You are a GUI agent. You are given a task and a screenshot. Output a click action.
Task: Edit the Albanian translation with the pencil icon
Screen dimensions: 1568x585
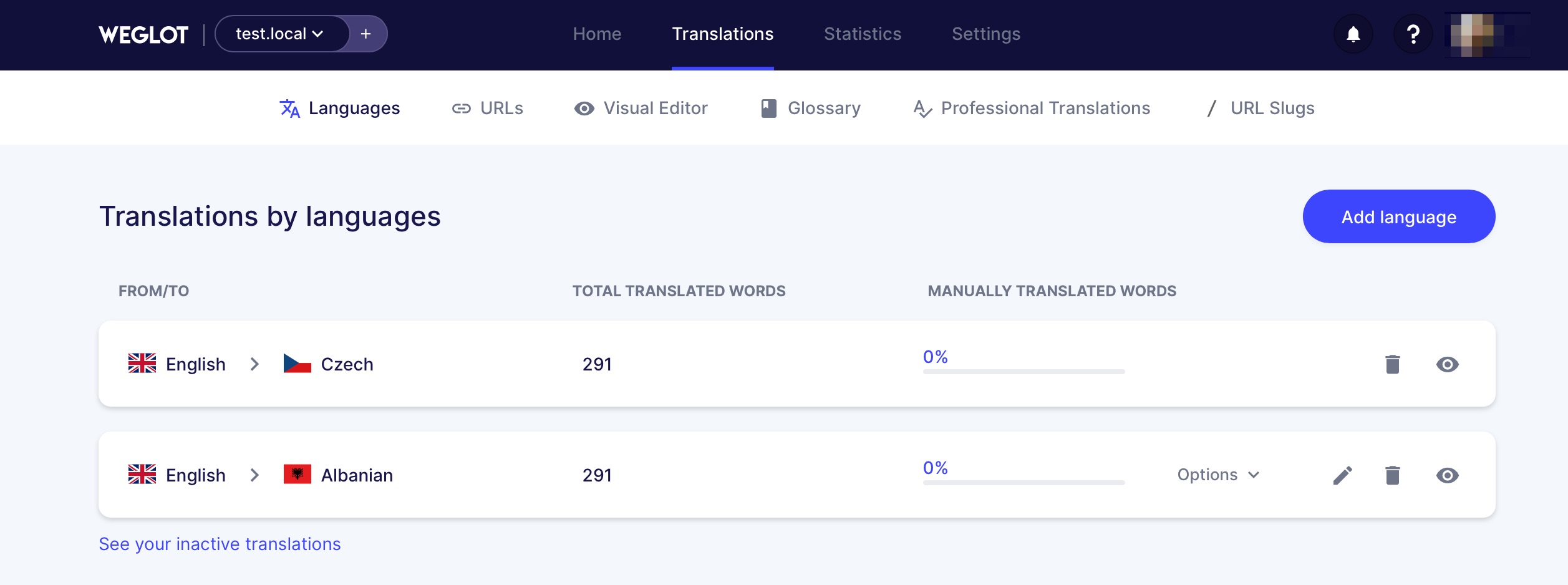click(x=1343, y=475)
